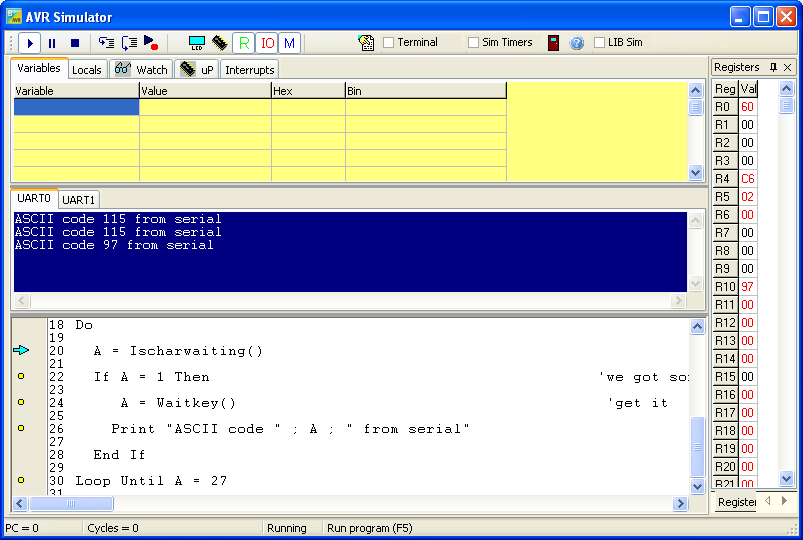This screenshot has width=803, height=540.
Task: Click the R0 register value 60
Action: (x=748, y=107)
